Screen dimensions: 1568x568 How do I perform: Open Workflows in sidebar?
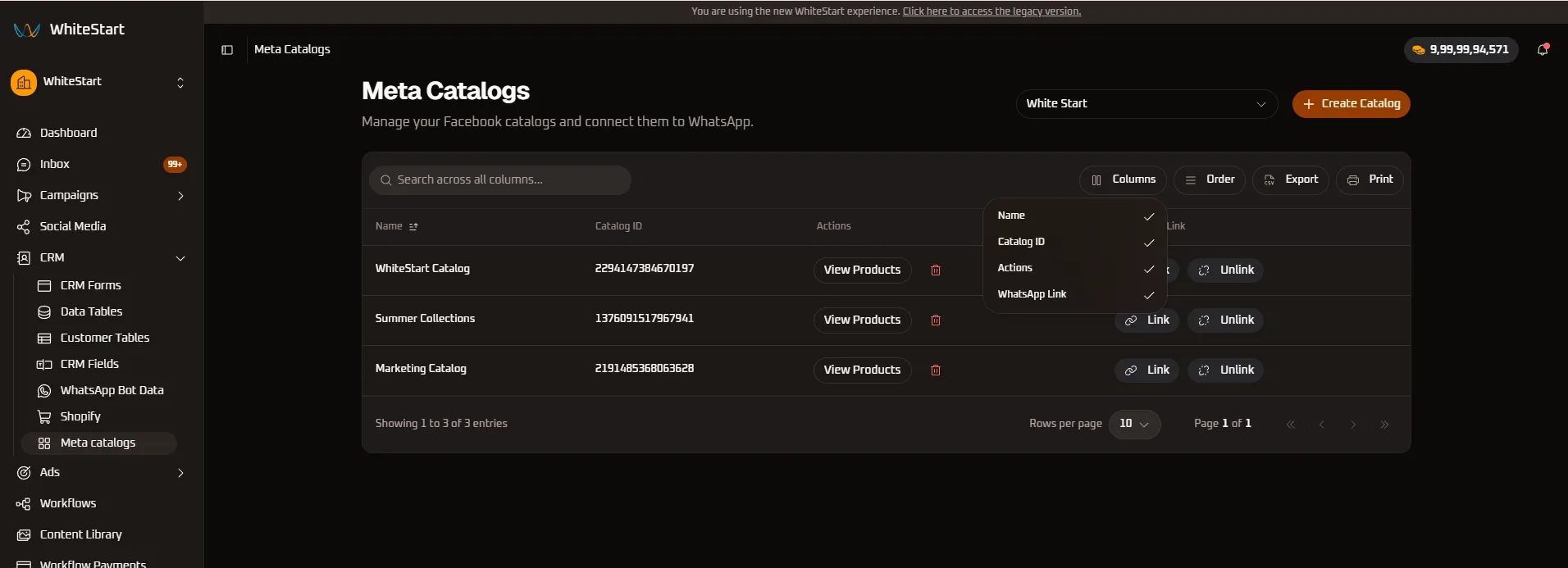tap(102, 503)
